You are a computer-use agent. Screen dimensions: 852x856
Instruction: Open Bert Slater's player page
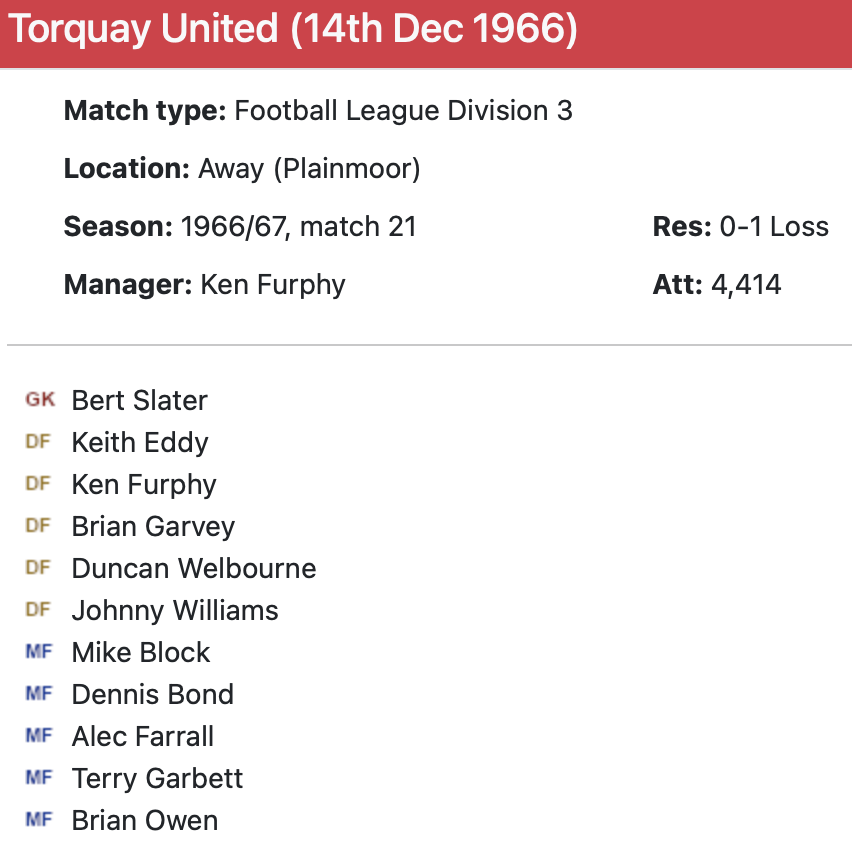[139, 400]
